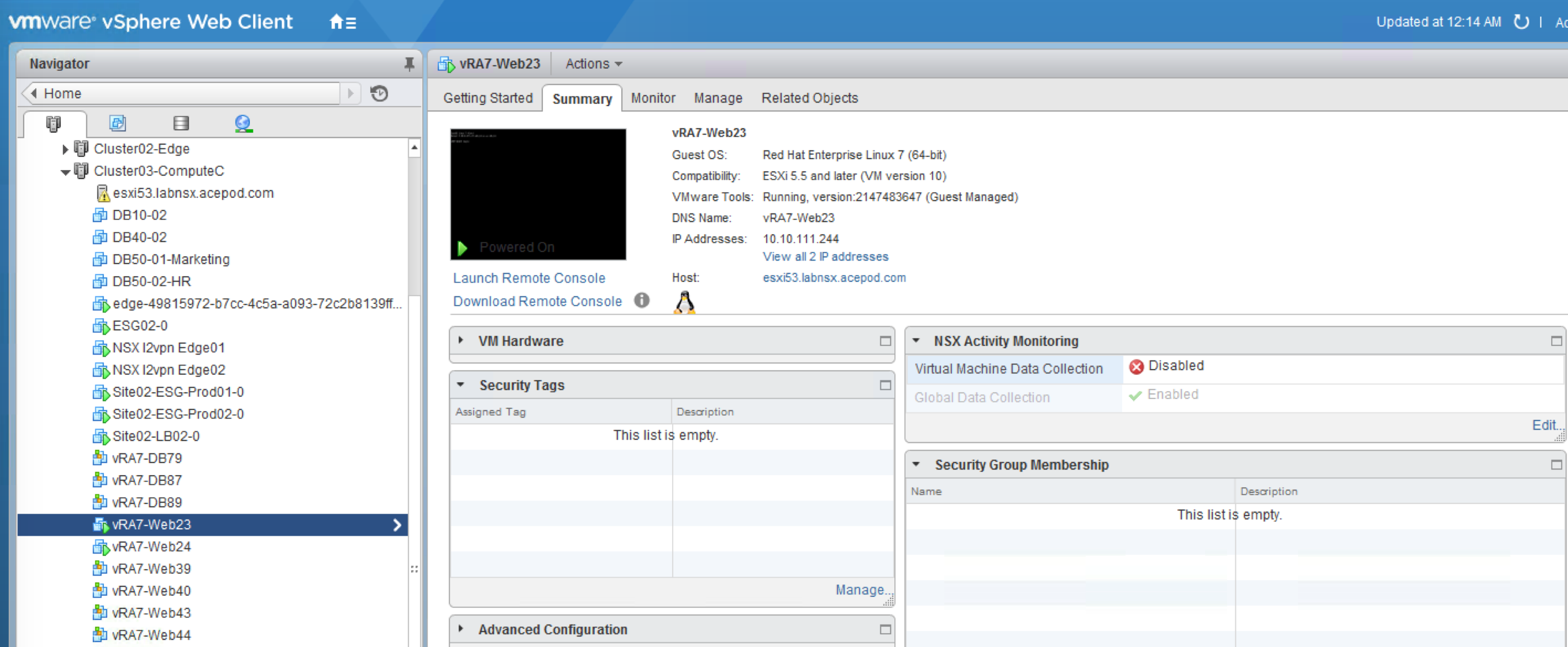1568x647 pixels.
Task: Select DB50-02-HR in the tree
Action: (x=152, y=282)
